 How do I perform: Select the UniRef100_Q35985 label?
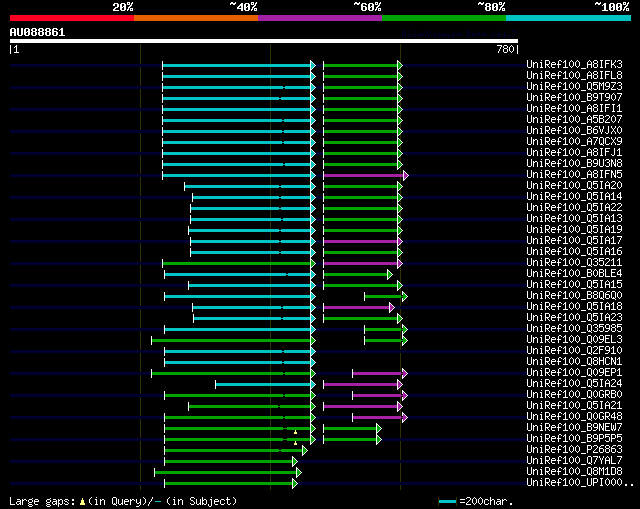pos(574,329)
